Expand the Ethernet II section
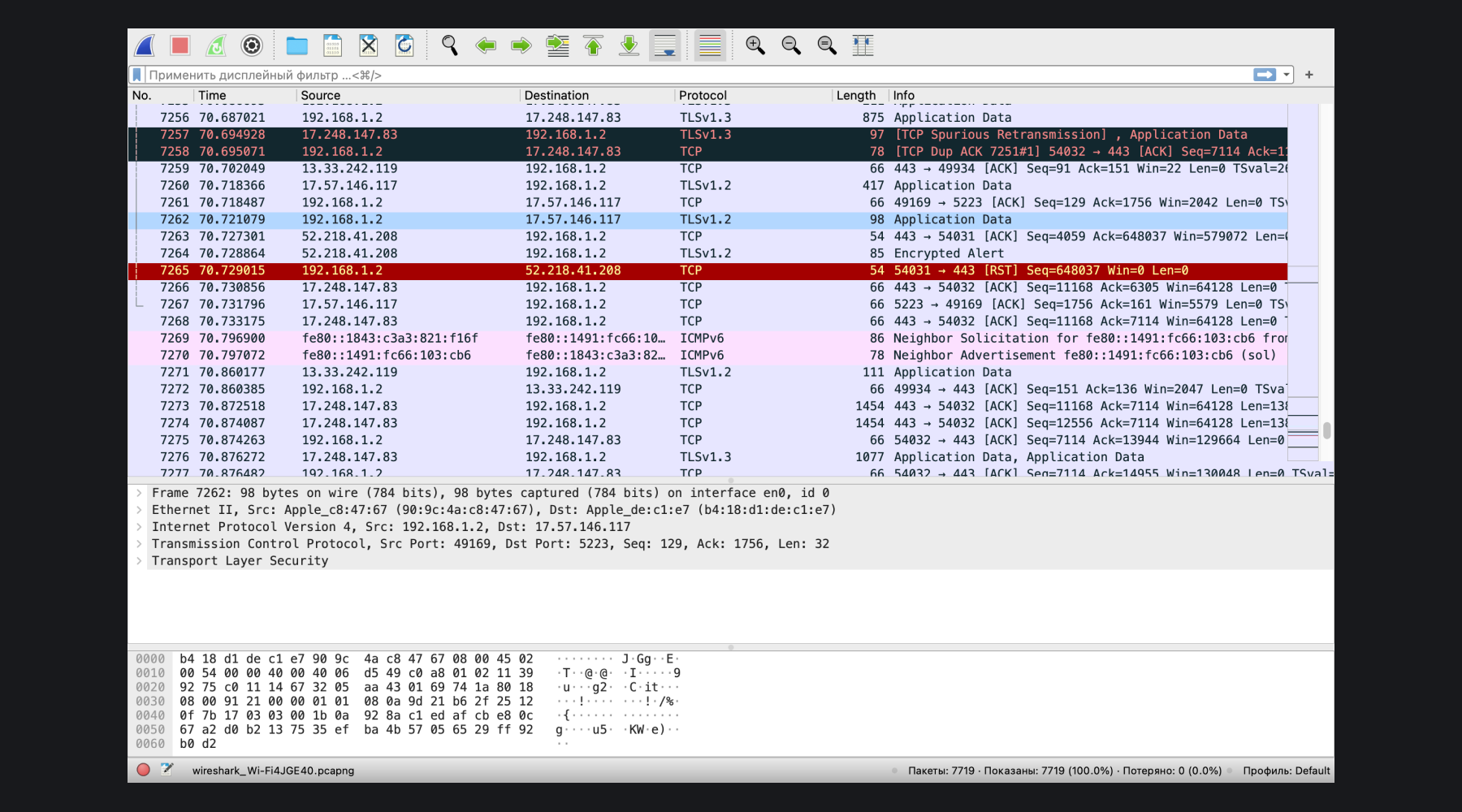The height and width of the screenshot is (812, 1462). (139, 510)
